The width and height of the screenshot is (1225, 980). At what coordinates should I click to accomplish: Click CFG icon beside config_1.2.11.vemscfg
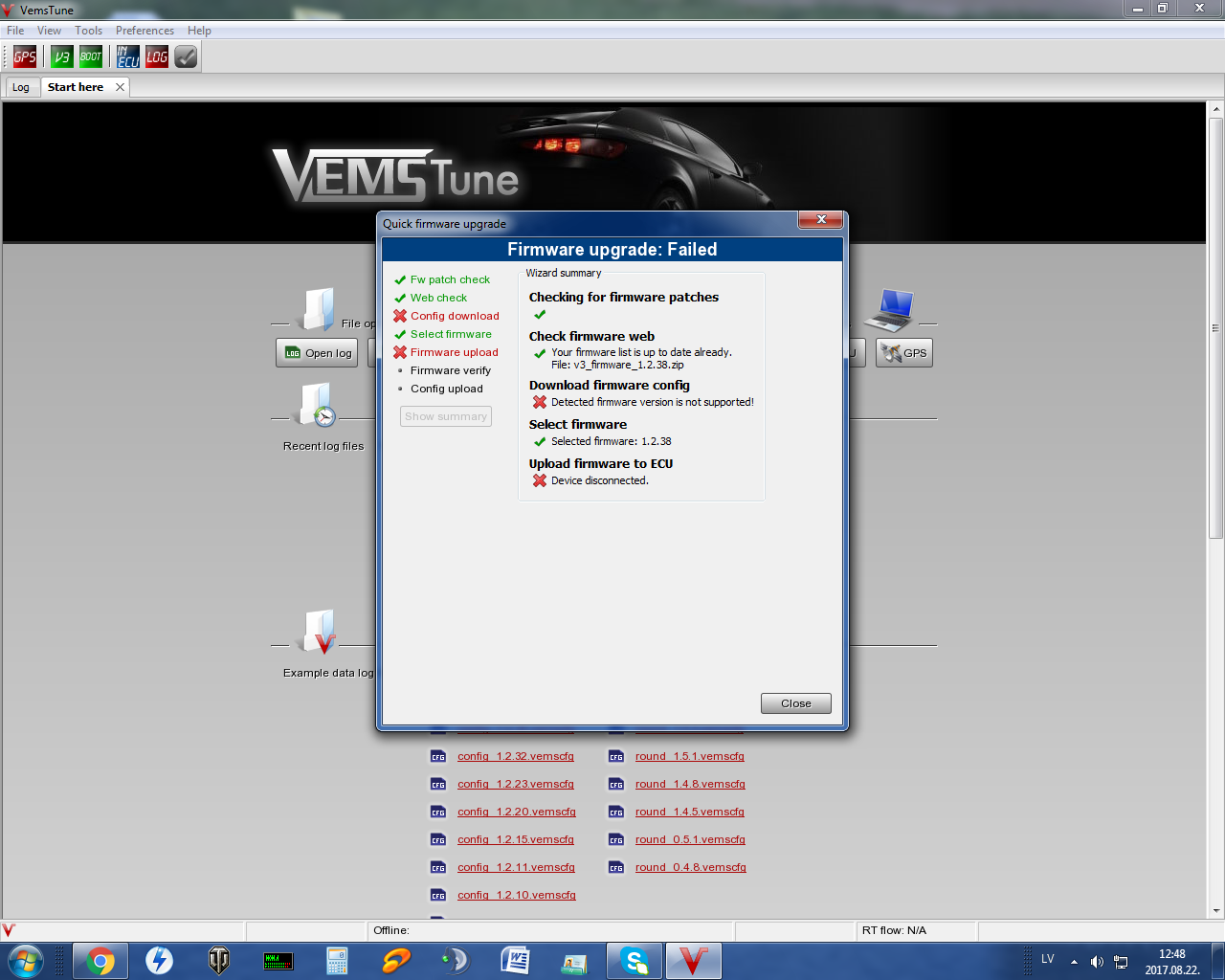[x=438, y=867]
